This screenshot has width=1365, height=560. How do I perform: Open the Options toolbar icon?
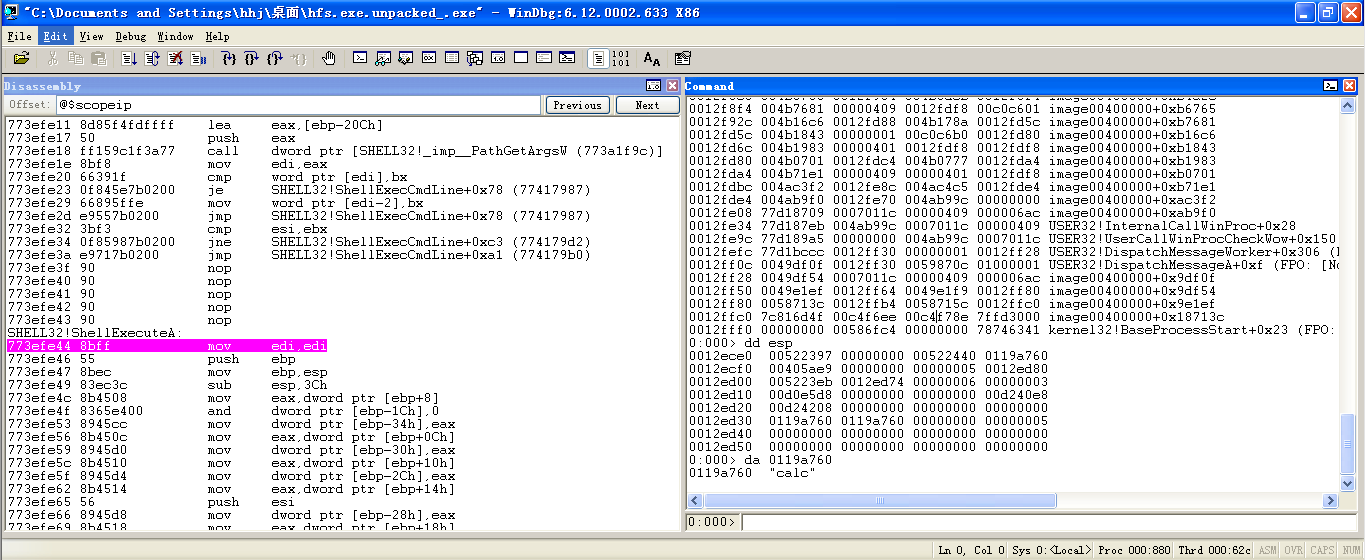[683, 59]
